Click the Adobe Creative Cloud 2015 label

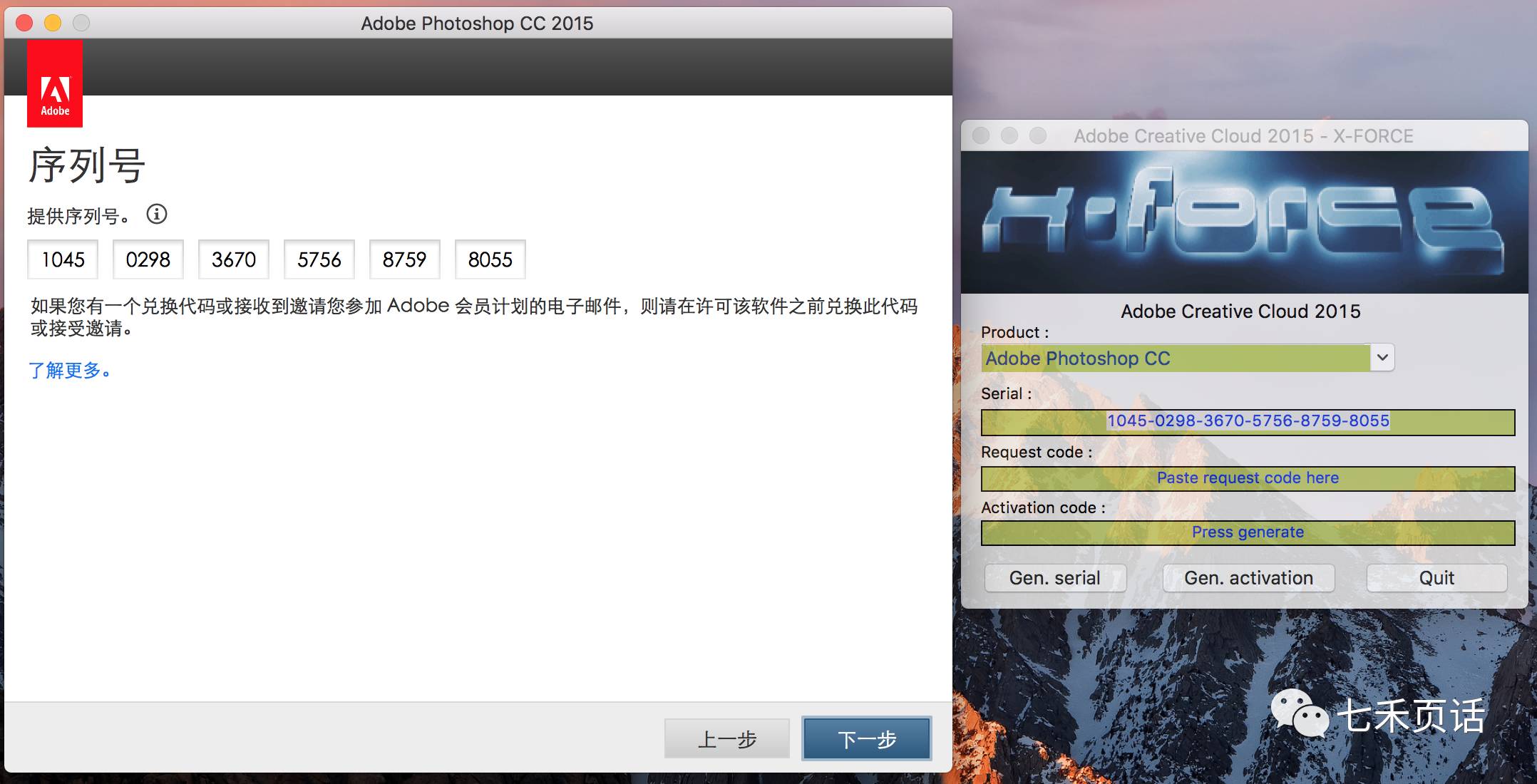pyautogui.click(x=1240, y=311)
